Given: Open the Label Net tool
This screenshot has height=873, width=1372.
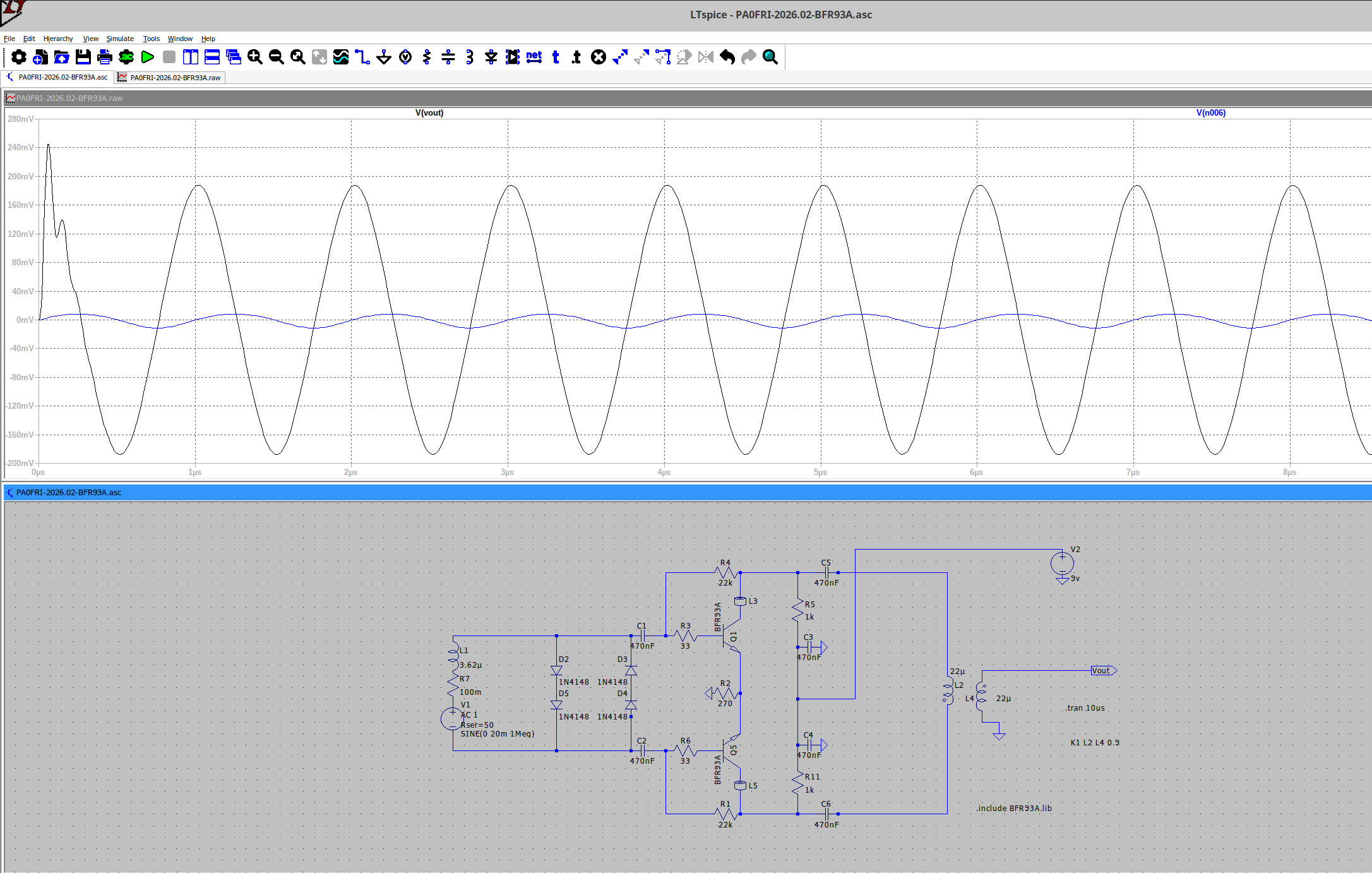Looking at the screenshot, I should coord(534,57).
